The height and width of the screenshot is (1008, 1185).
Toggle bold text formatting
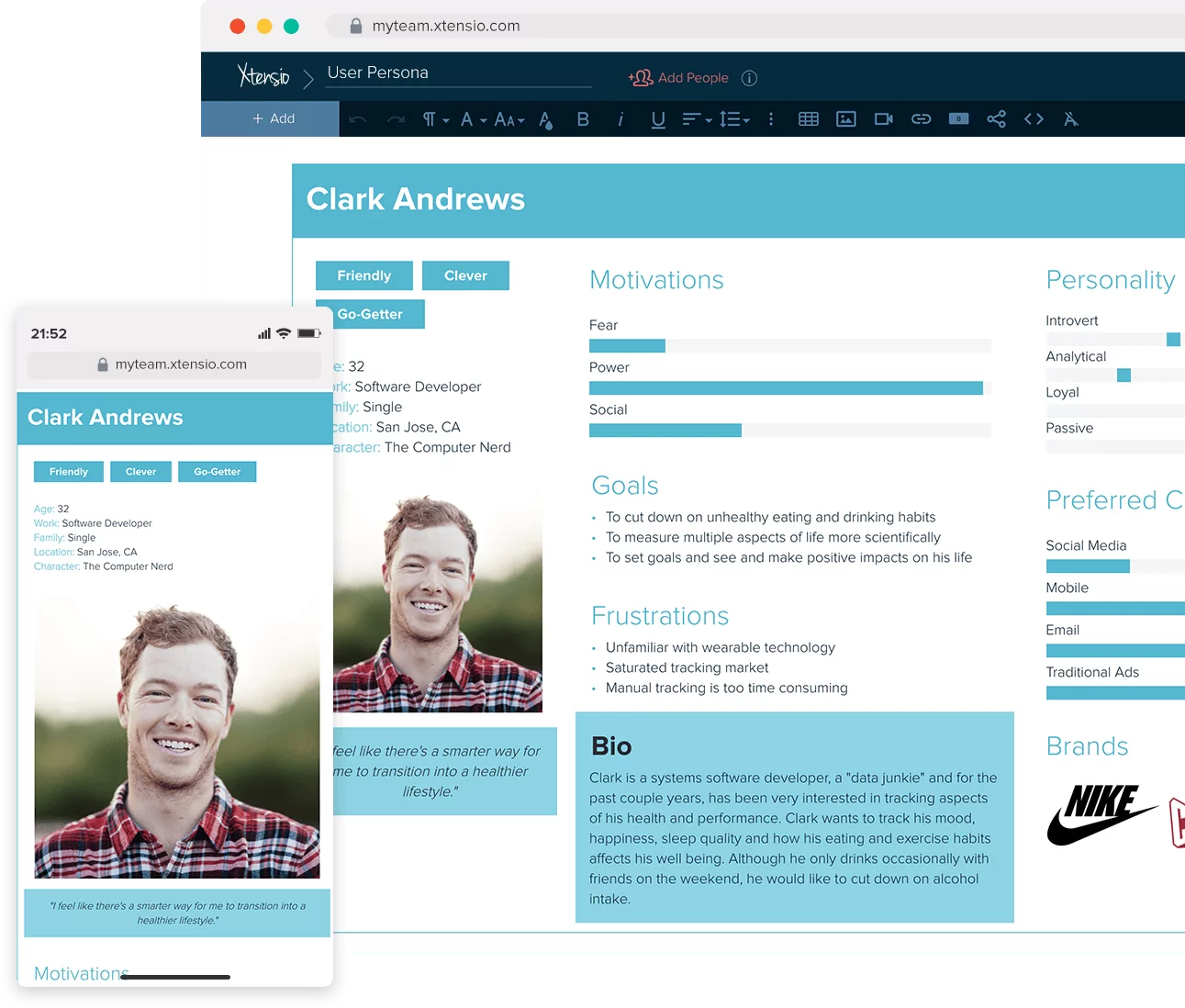click(583, 118)
